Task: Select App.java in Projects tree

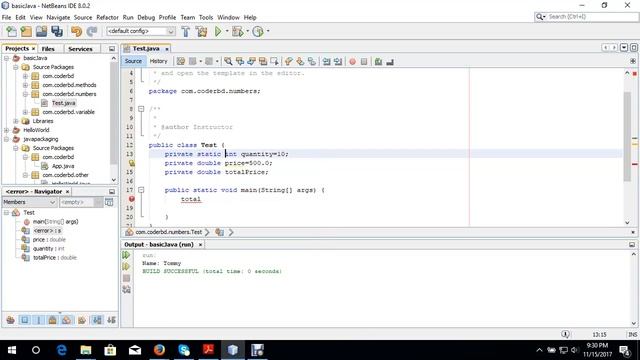Action: (x=63, y=166)
